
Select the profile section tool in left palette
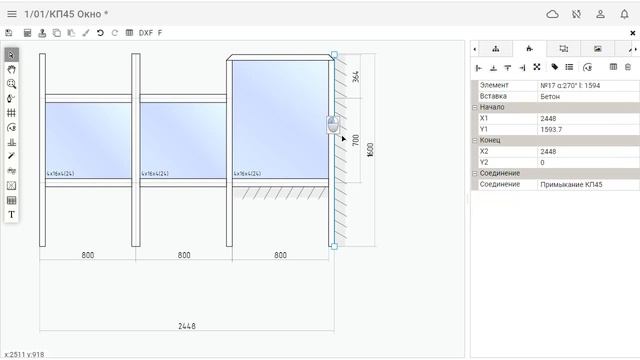(11, 142)
